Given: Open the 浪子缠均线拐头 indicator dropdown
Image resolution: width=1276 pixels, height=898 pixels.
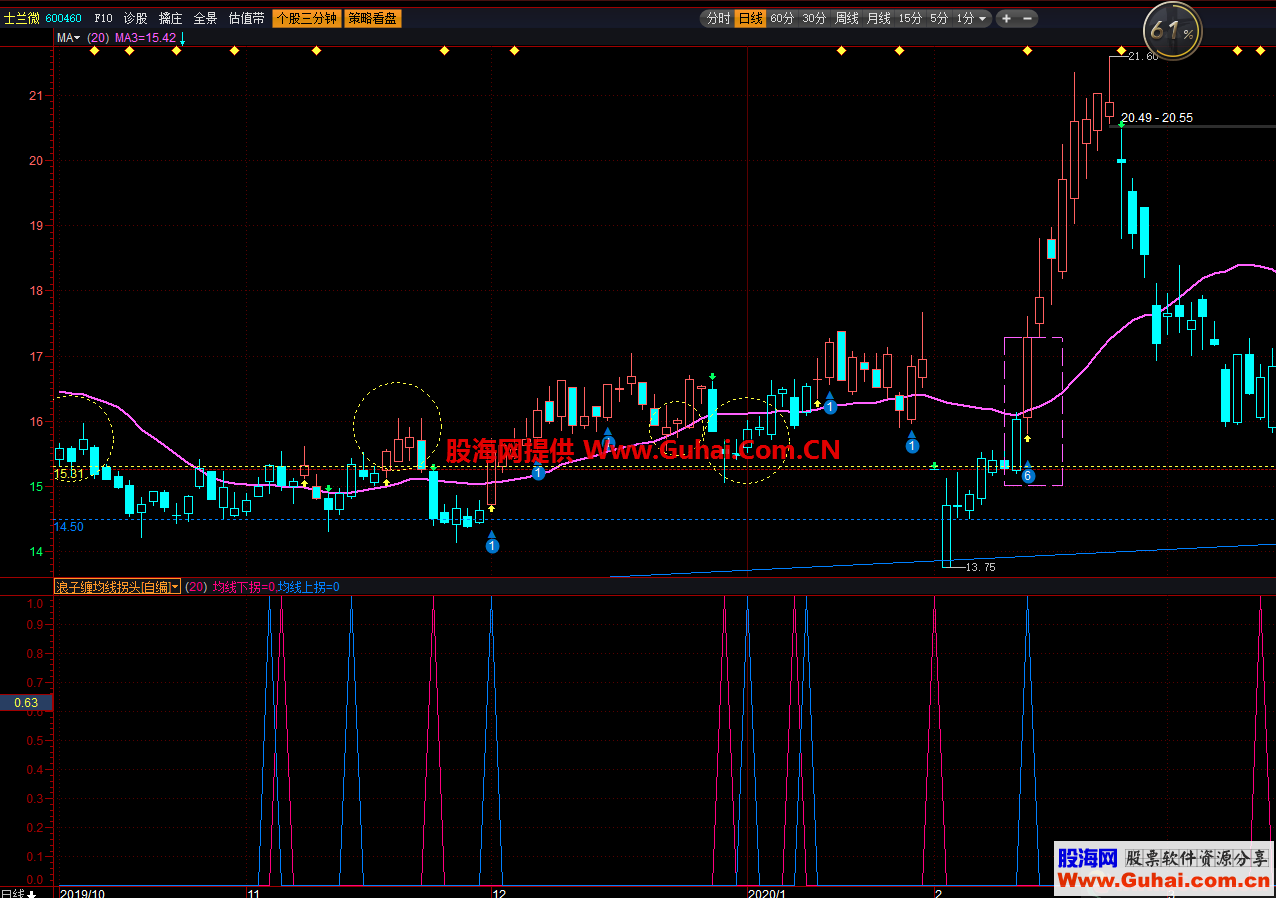Looking at the screenshot, I should 117,587.
